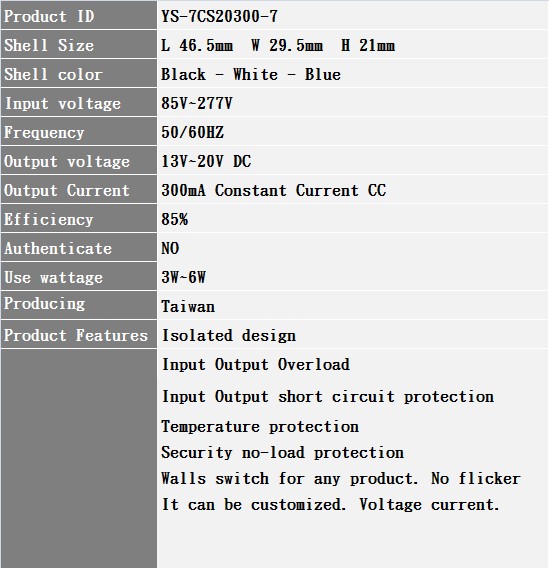This screenshot has height=568, width=549.
Task: Select the 3W~6W wattage value
Action: pos(183,277)
